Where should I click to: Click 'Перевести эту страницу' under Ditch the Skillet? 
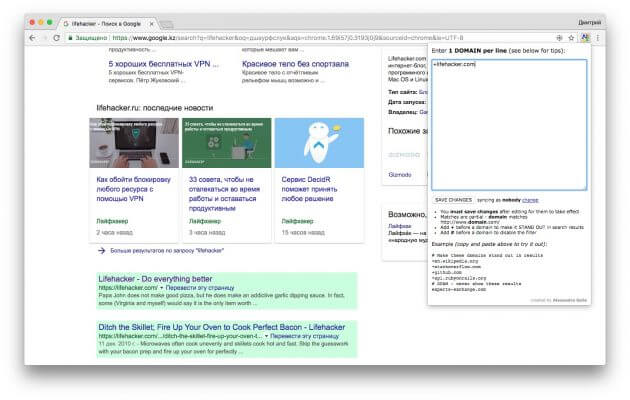[x=305, y=336]
